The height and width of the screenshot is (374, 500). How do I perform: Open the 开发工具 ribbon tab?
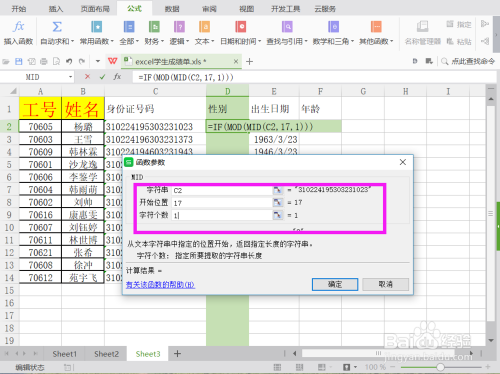coord(285,9)
